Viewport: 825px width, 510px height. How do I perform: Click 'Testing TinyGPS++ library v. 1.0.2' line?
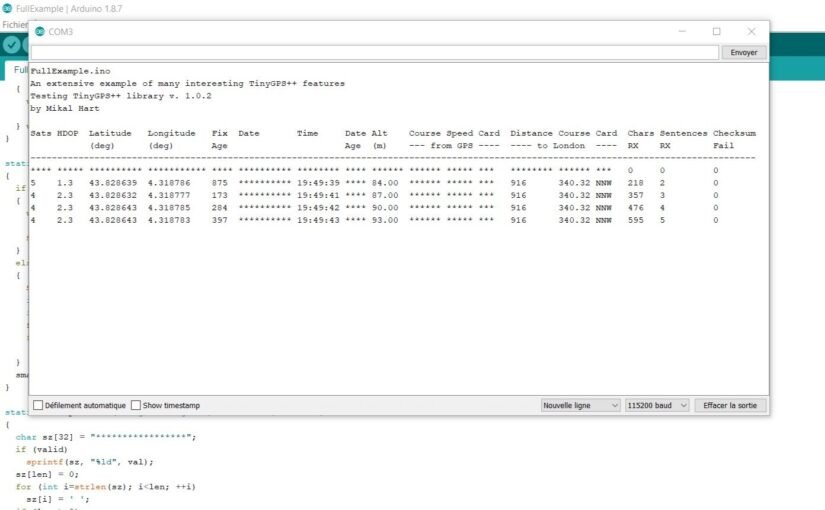[121, 96]
